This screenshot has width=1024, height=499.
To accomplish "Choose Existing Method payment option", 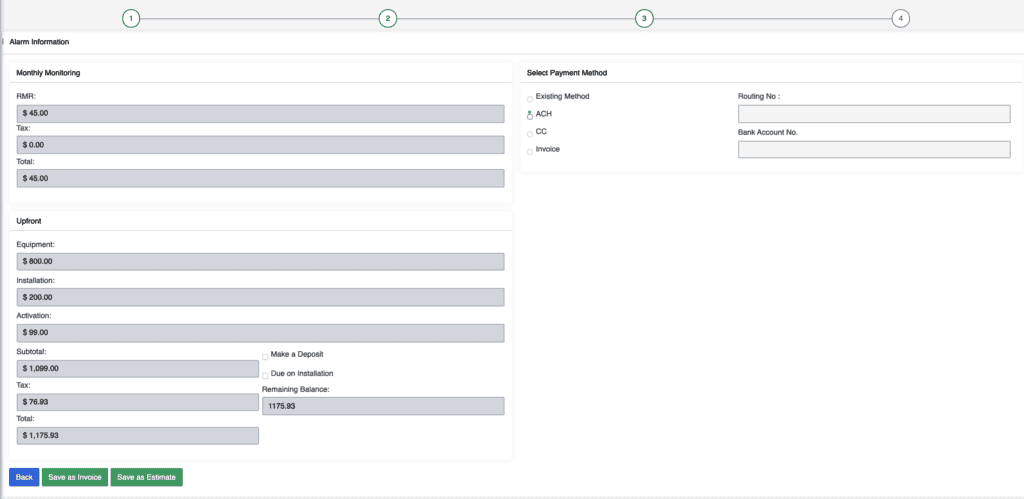I will (x=530, y=99).
